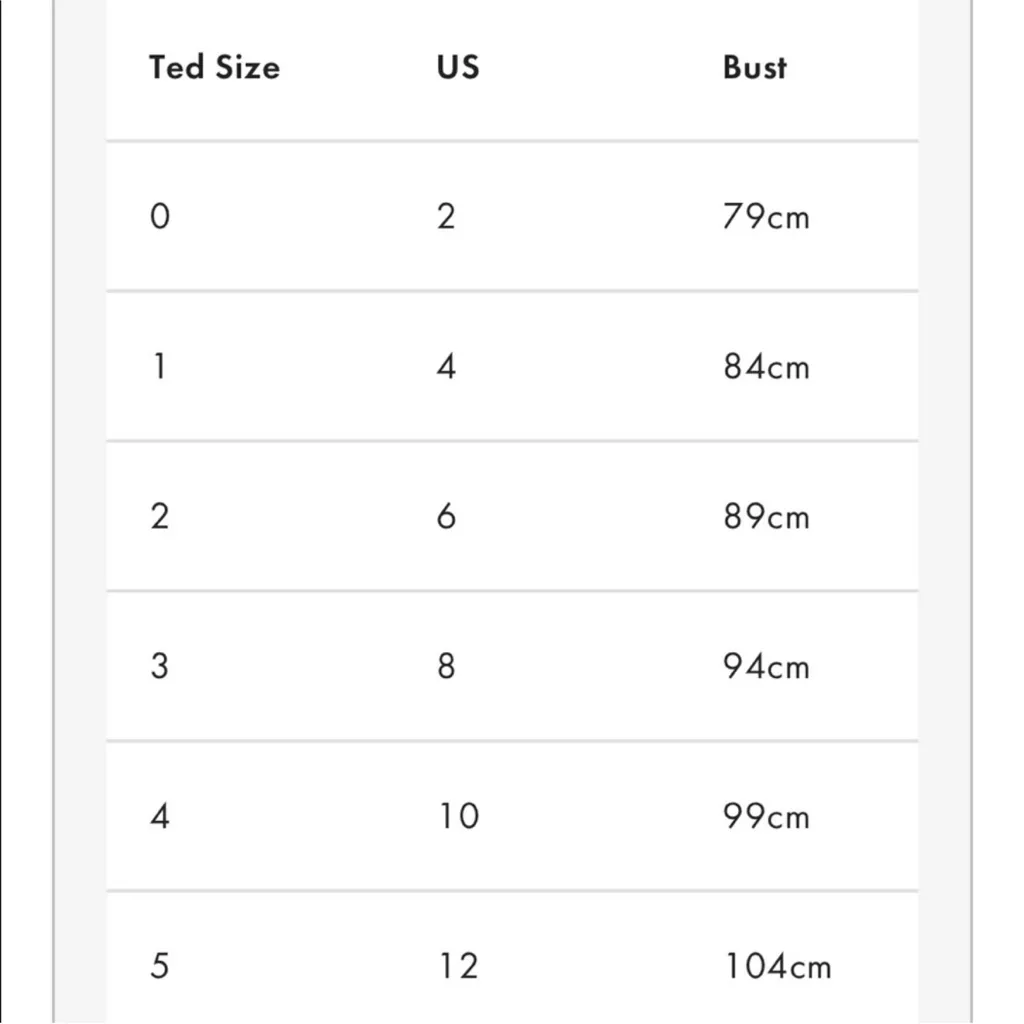Click Ted Size 2 cell
The height and width of the screenshot is (1024, 1024).
click(x=160, y=516)
